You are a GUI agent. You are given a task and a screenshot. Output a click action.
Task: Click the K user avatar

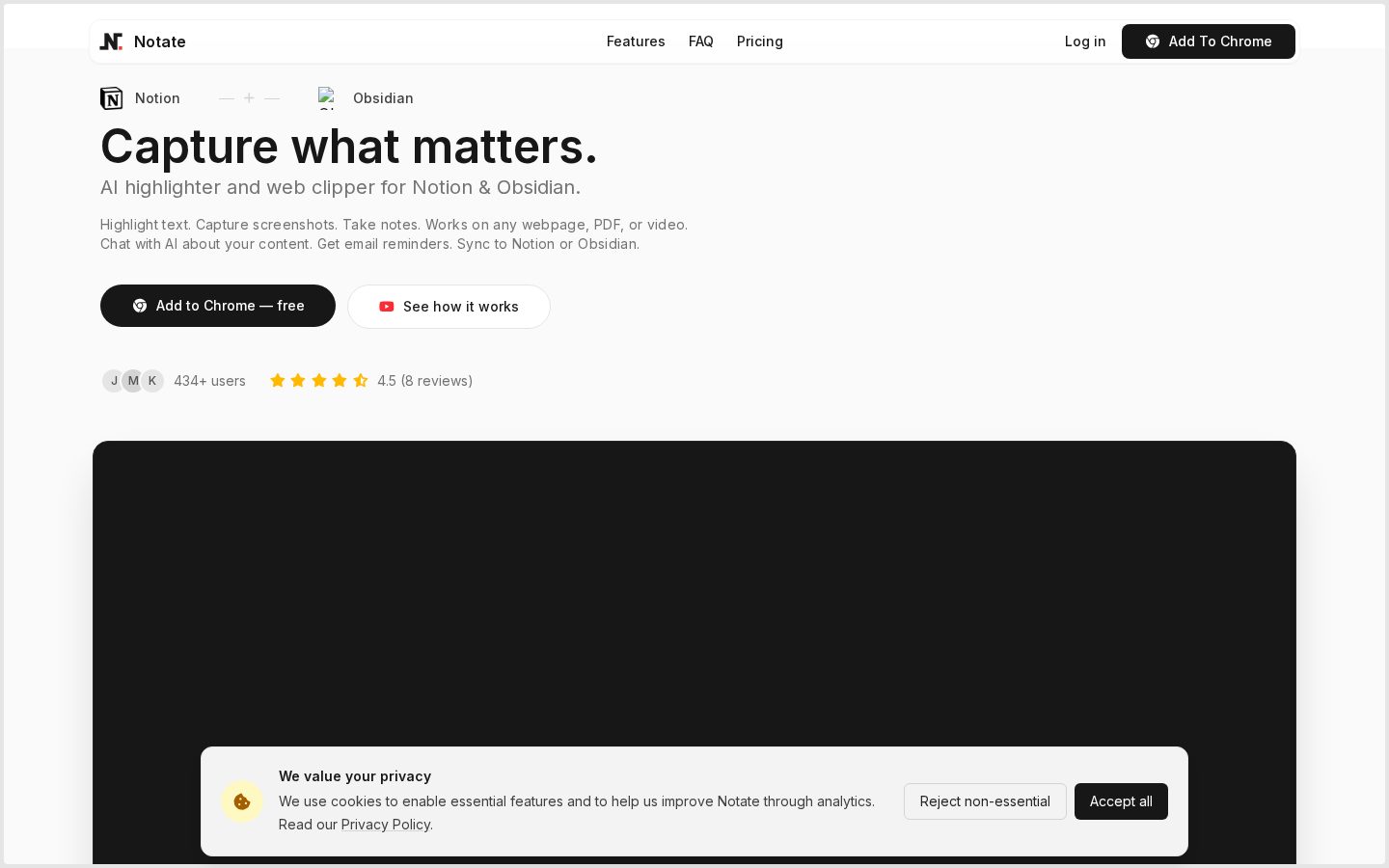(152, 381)
